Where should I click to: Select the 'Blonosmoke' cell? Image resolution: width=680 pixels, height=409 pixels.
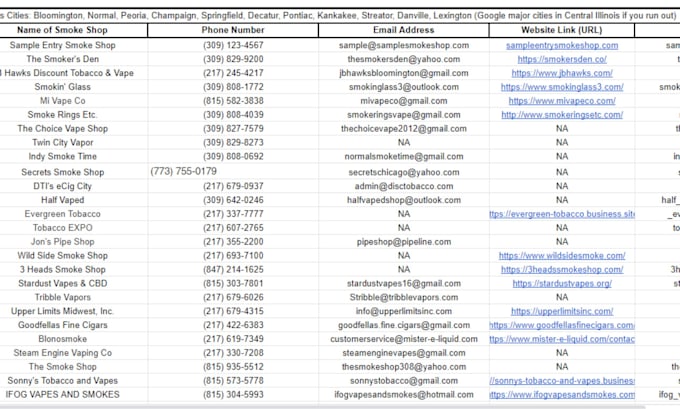(73, 339)
